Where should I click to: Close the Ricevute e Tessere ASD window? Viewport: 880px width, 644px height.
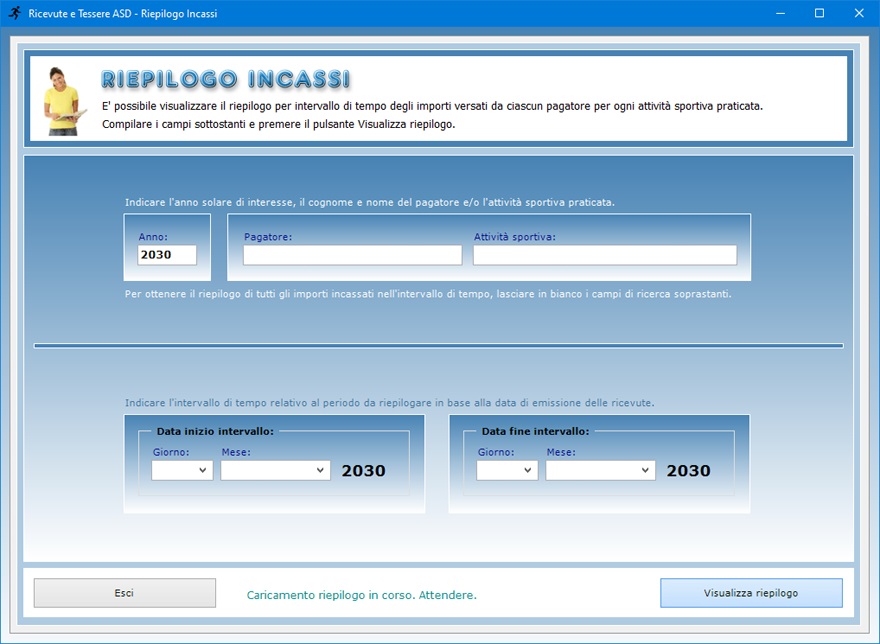tap(859, 13)
